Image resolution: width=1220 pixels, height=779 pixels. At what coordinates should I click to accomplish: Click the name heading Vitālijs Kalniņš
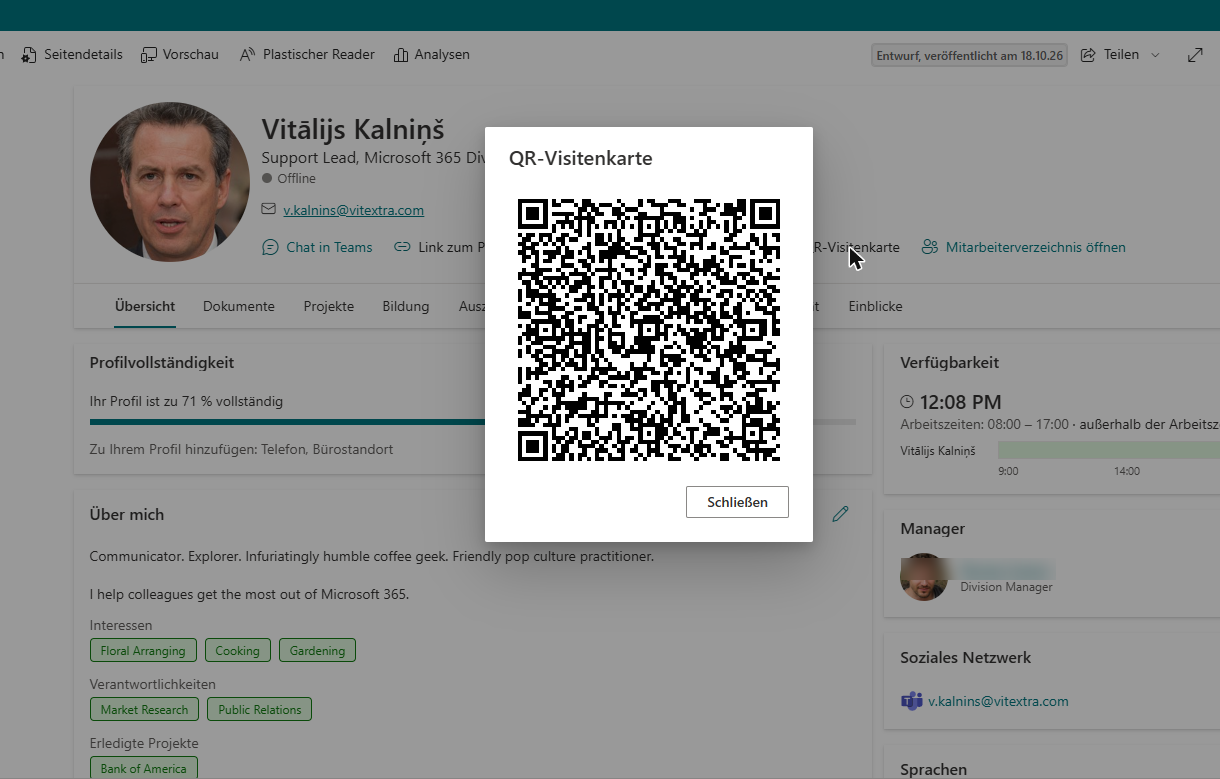[x=353, y=130]
